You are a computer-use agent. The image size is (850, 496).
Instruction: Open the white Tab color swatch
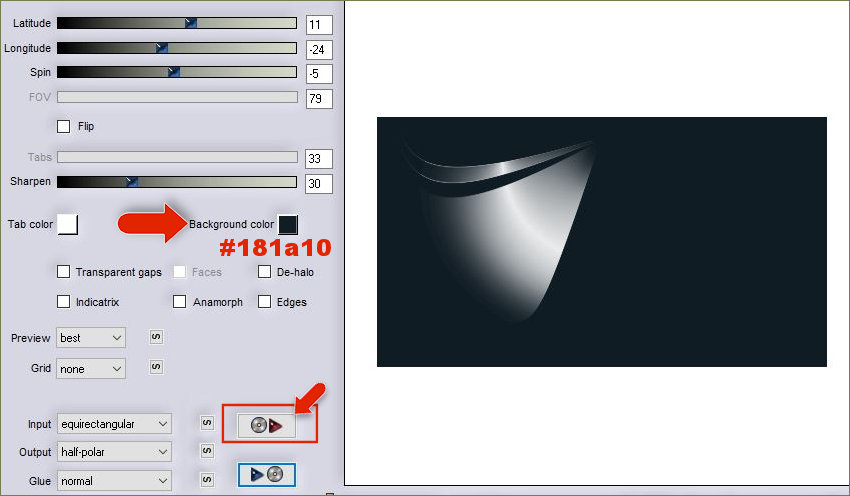click(68, 224)
